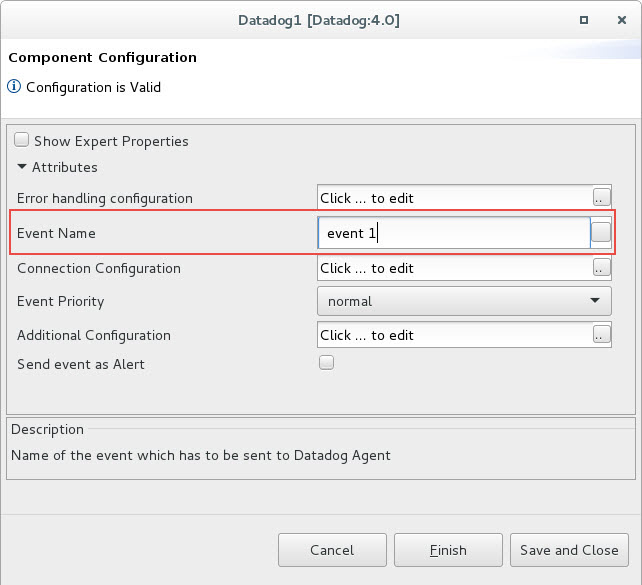The width and height of the screenshot is (642, 585).
Task: Click into the Event Name input field
Action: click(x=454, y=233)
